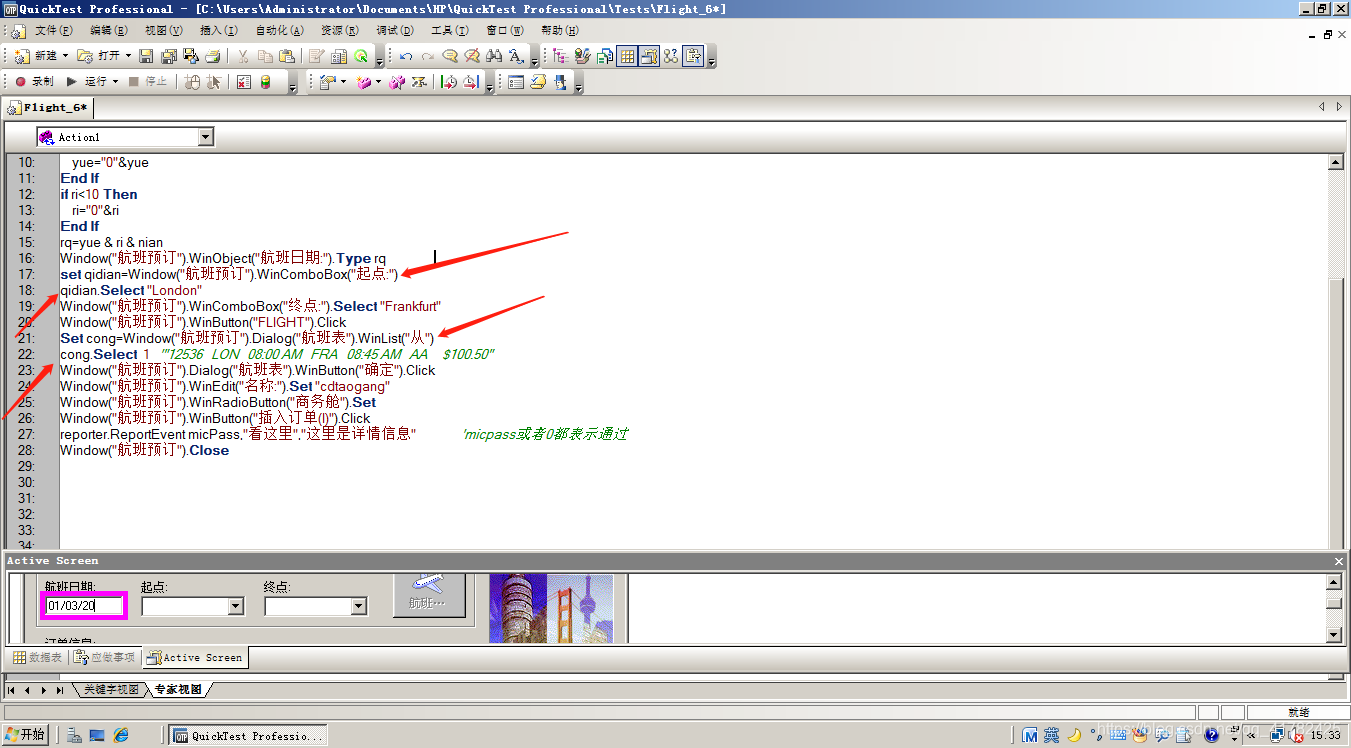
Task: Click the checkpoint results icon with red X
Action: coord(243,82)
